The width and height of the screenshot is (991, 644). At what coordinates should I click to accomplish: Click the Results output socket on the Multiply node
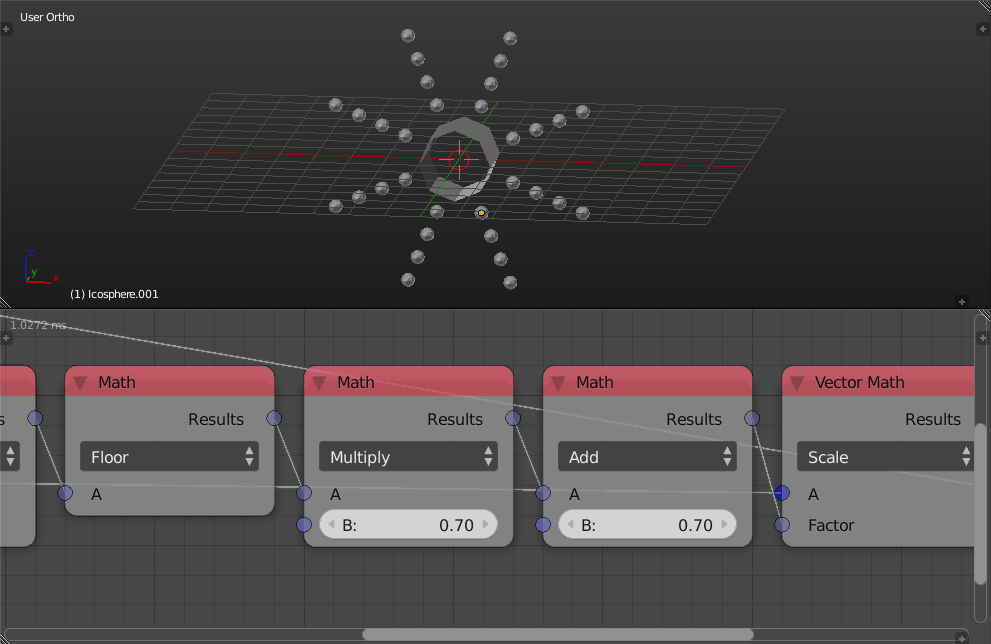[511, 419]
